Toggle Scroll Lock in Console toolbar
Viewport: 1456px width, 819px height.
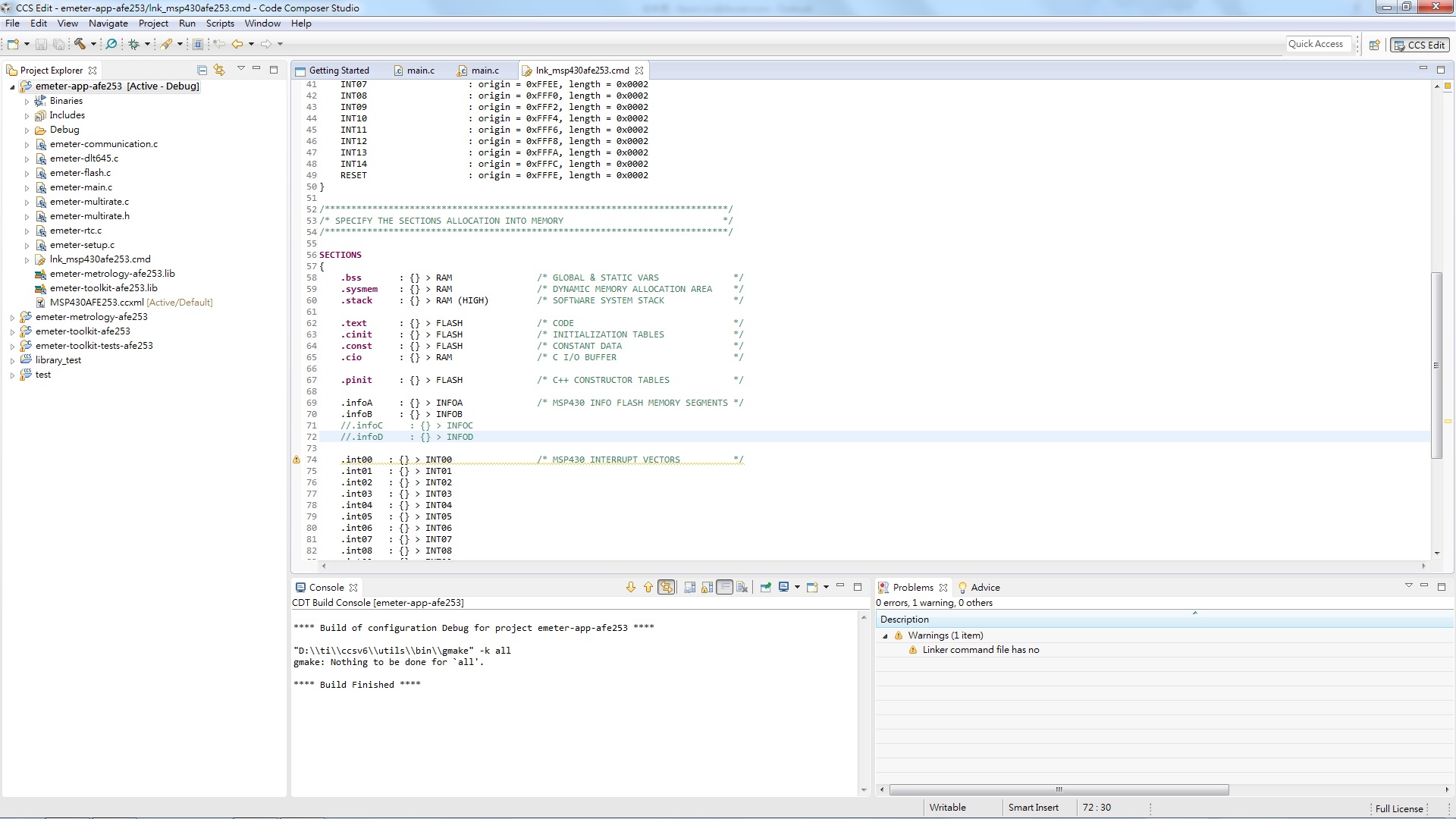pyautogui.click(x=708, y=587)
